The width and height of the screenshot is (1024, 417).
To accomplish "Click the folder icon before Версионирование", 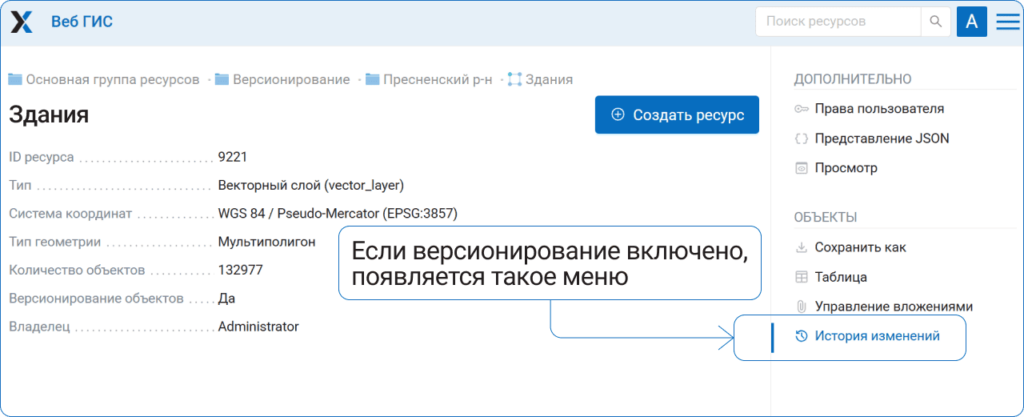I will (x=222, y=80).
